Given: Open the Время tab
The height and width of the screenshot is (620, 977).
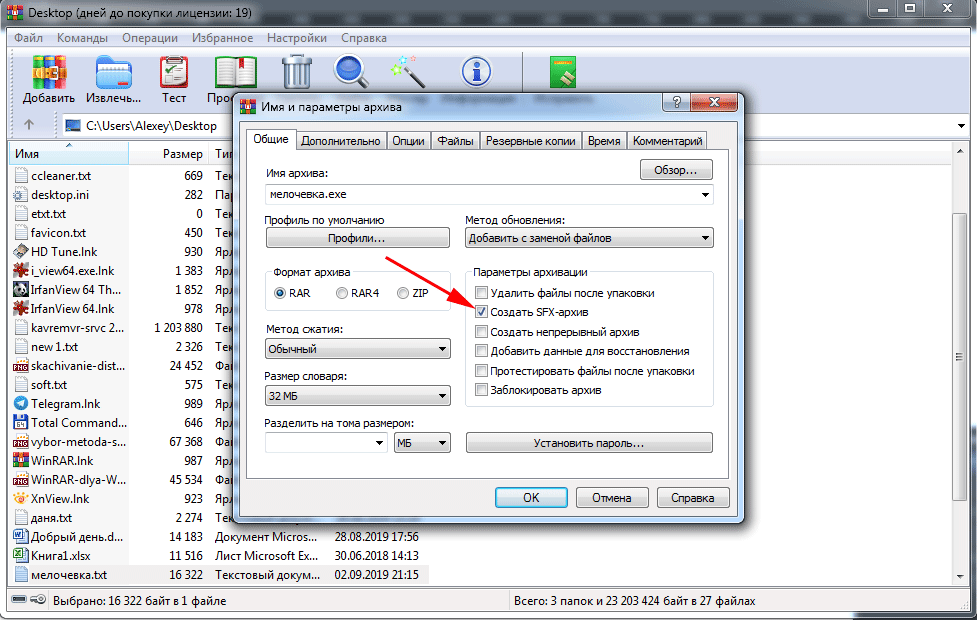Looking at the screenshot, I should (x=604, y=141).
